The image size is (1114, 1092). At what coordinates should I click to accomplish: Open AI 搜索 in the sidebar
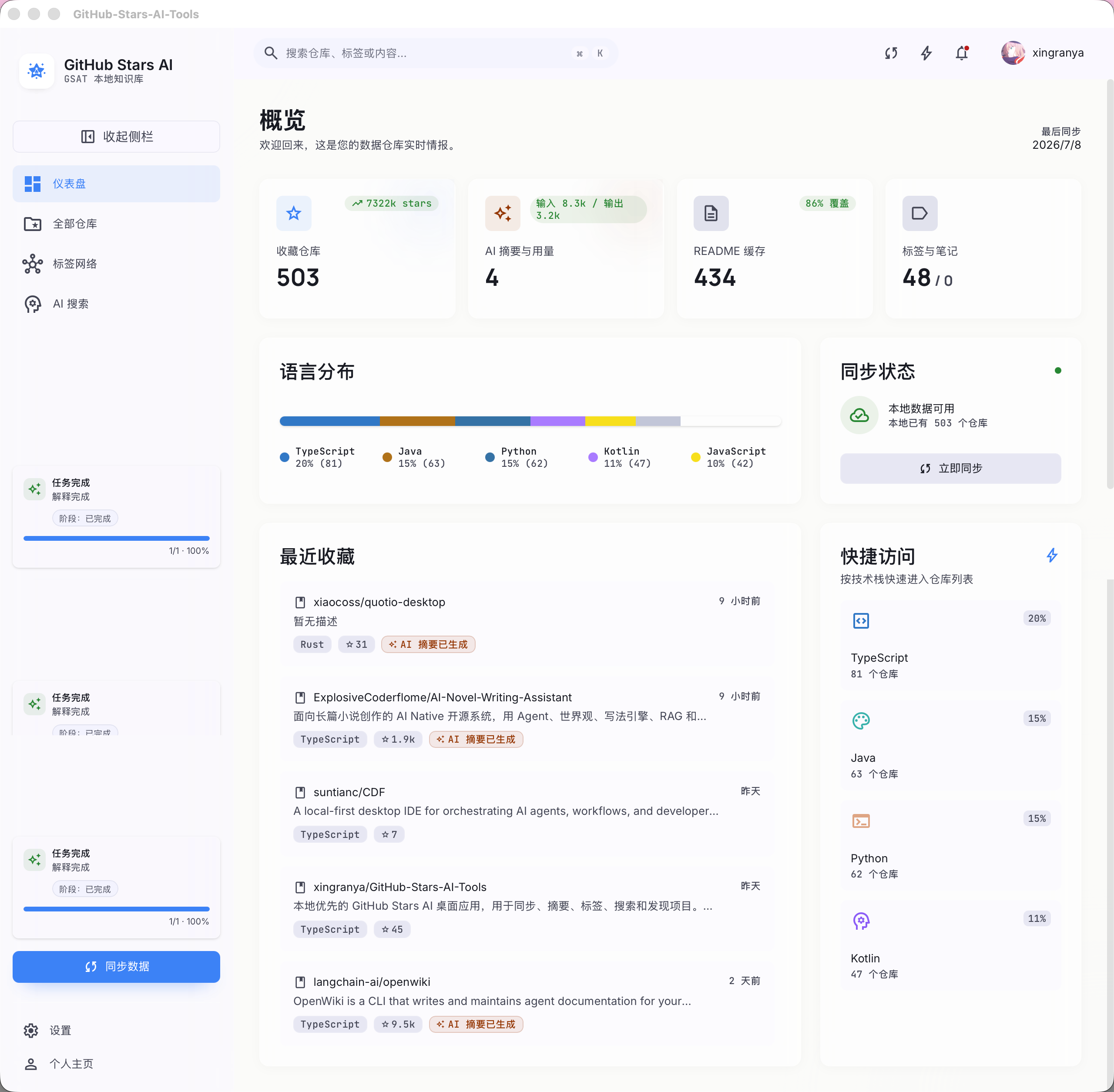tap(117, 304)
